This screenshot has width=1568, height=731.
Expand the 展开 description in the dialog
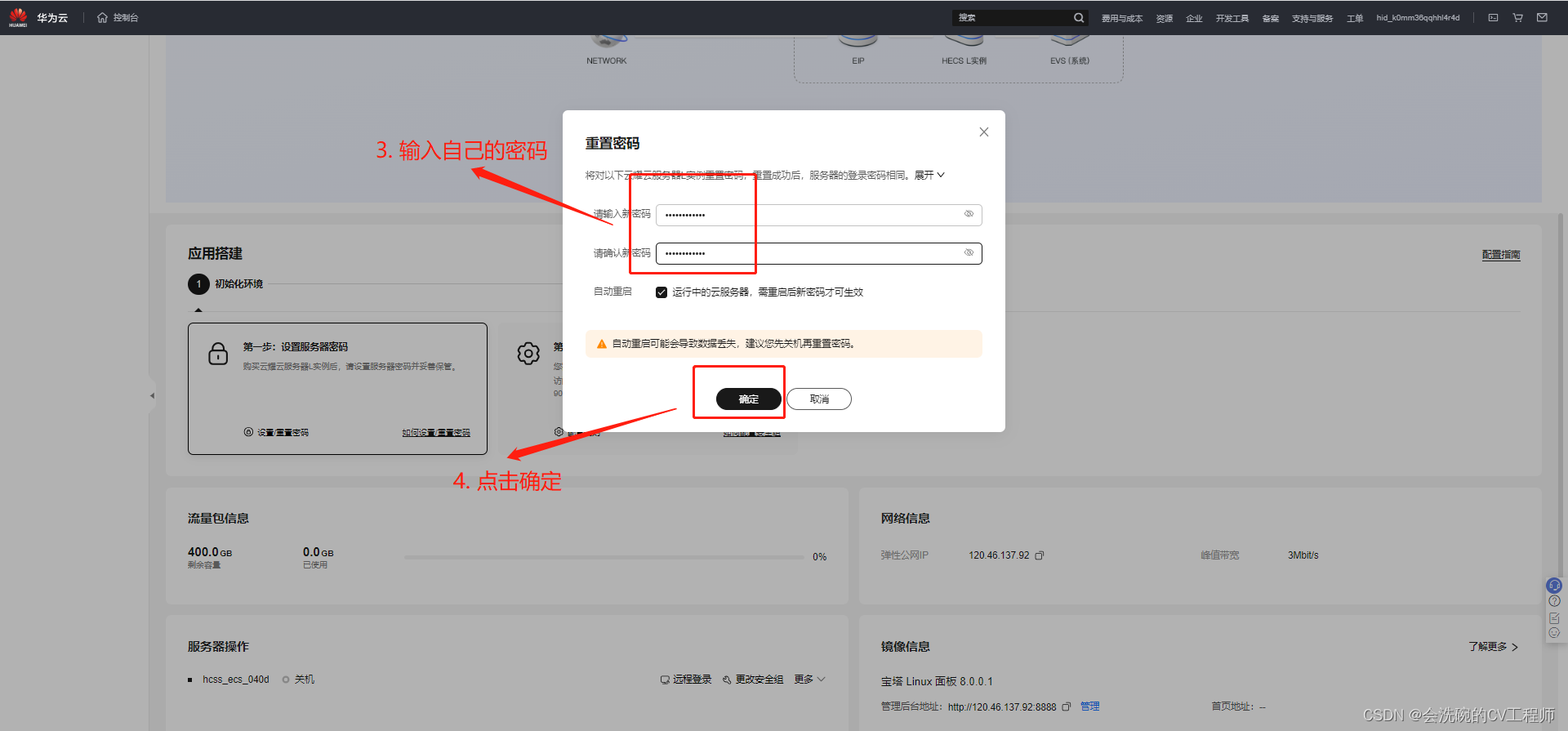[929, 176]
